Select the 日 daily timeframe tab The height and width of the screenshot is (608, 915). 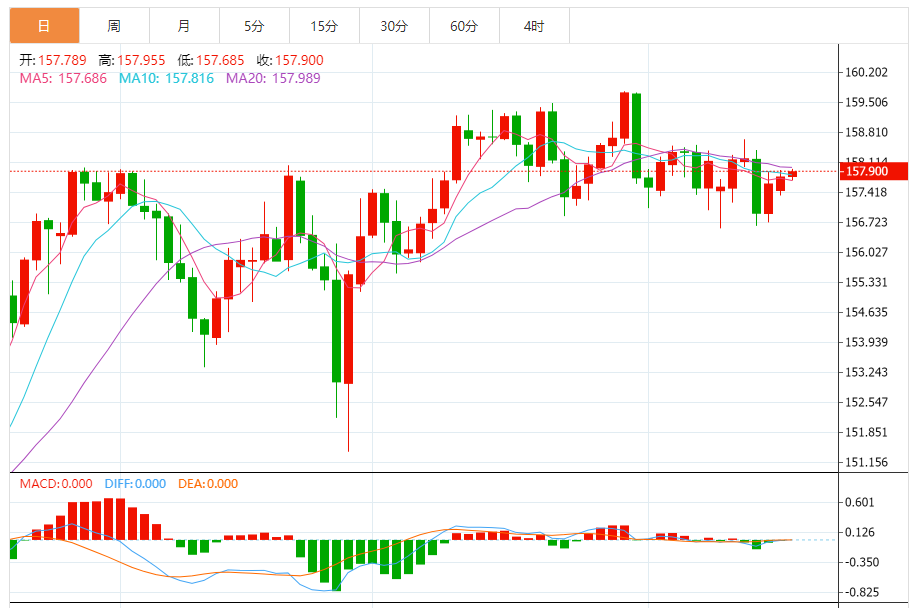click(x=44, y=26)
